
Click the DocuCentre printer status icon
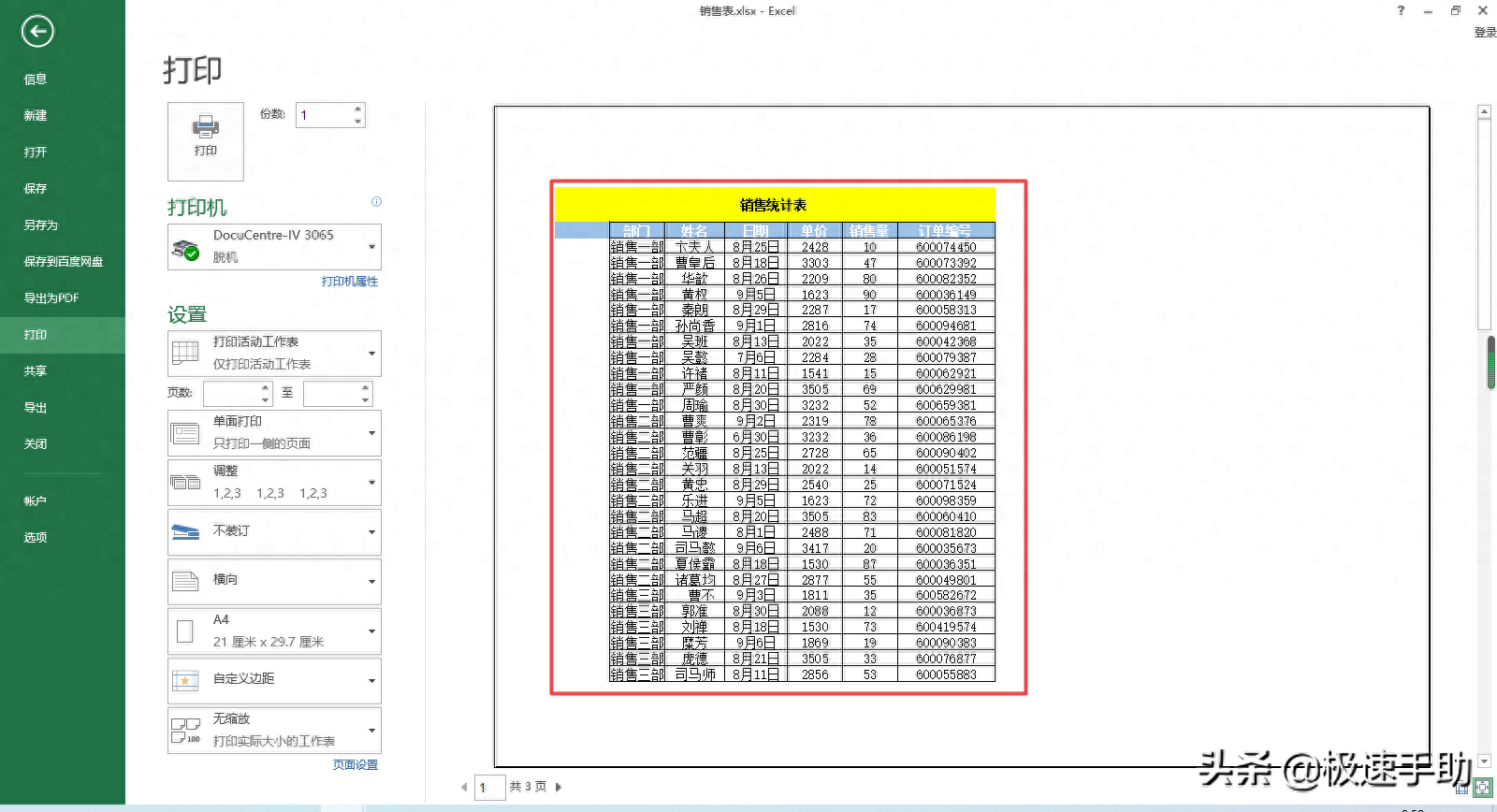(185, 249)
